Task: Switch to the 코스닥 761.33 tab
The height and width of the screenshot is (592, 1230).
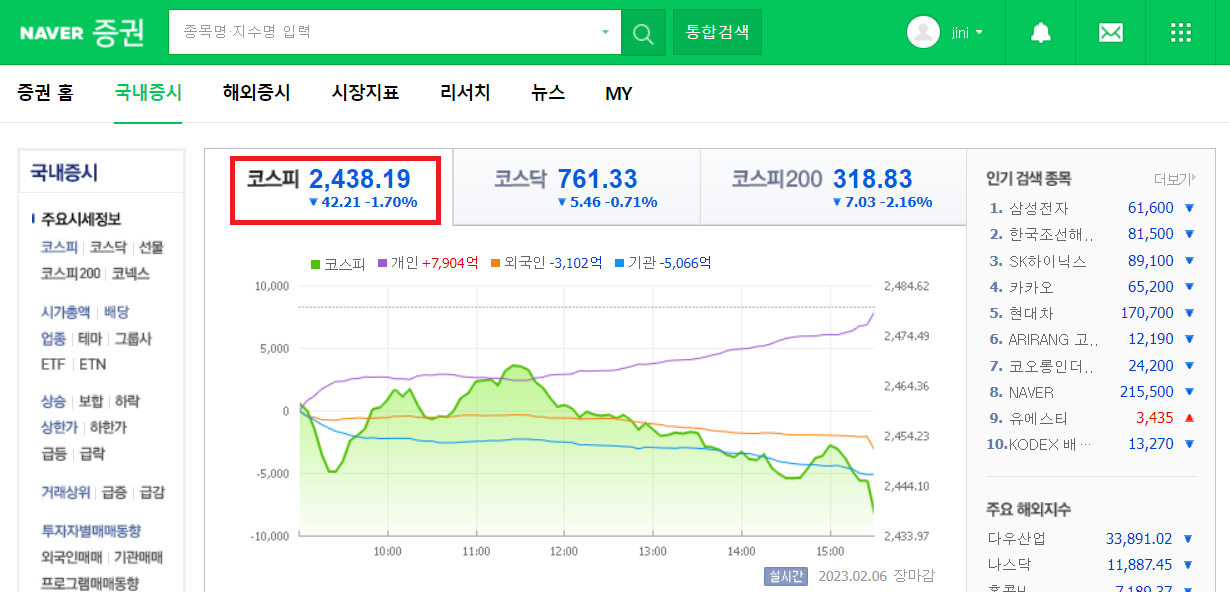Action: point(576,188)
